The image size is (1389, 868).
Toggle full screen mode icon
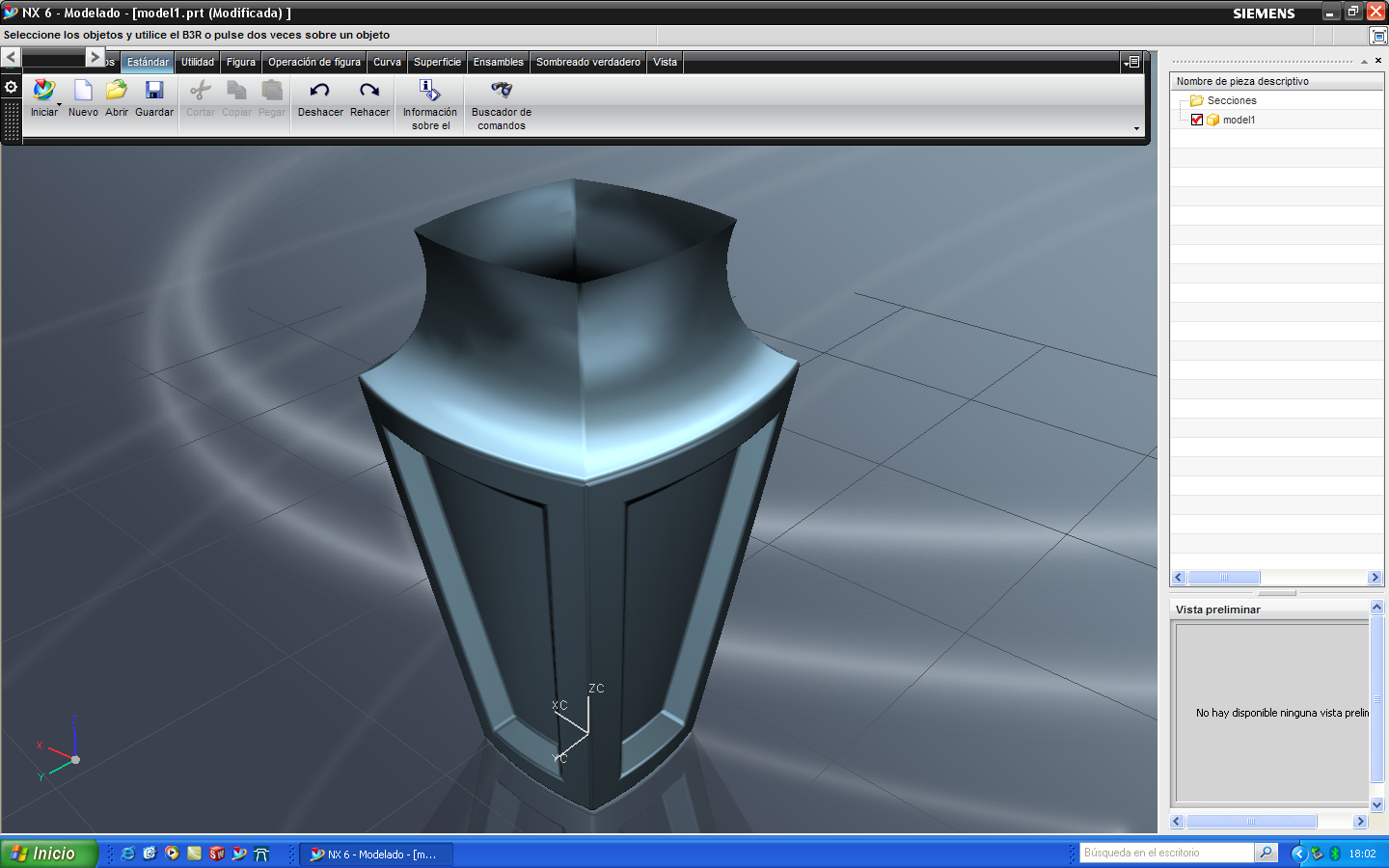[1378, 36]
